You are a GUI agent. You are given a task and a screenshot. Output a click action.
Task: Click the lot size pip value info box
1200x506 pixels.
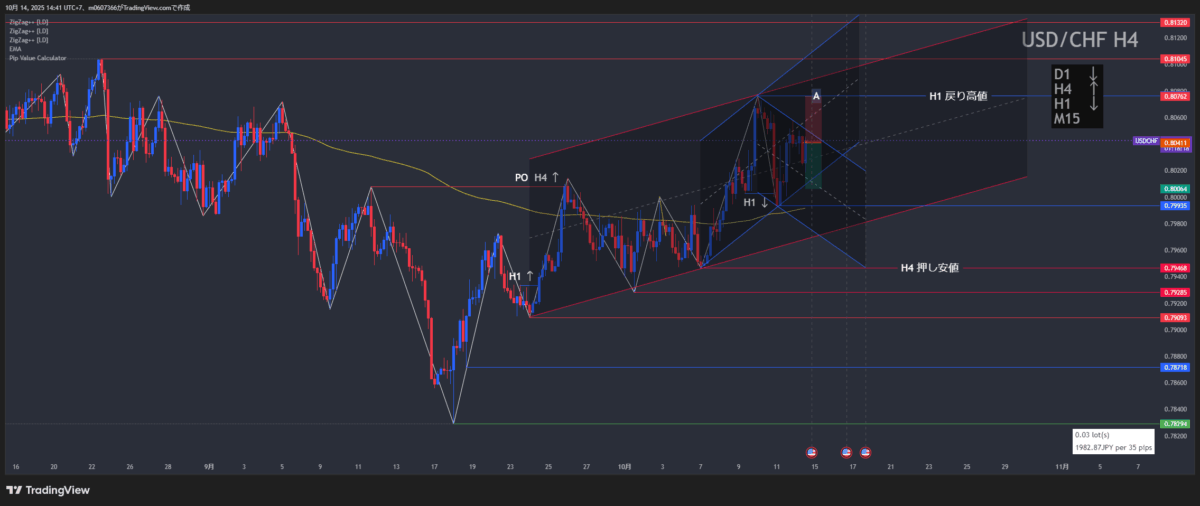[1114, 441]
